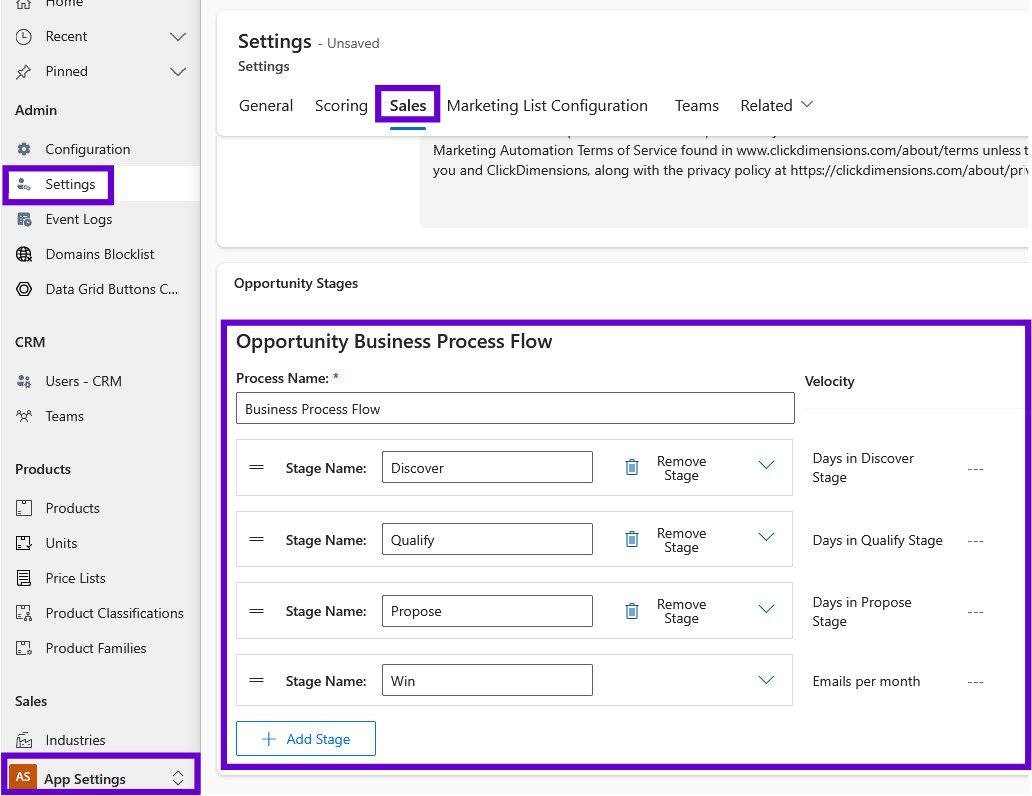Grab the Discover stage reorder handle

pos(257,467)
